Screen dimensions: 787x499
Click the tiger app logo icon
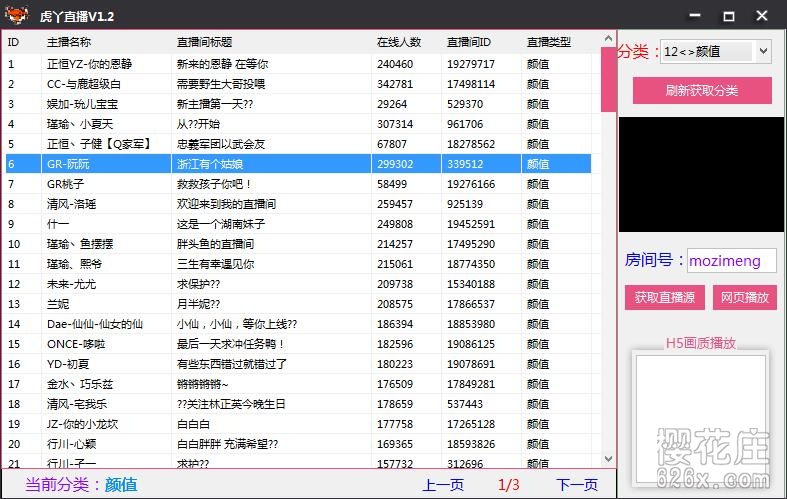click(x=17, y=15)
